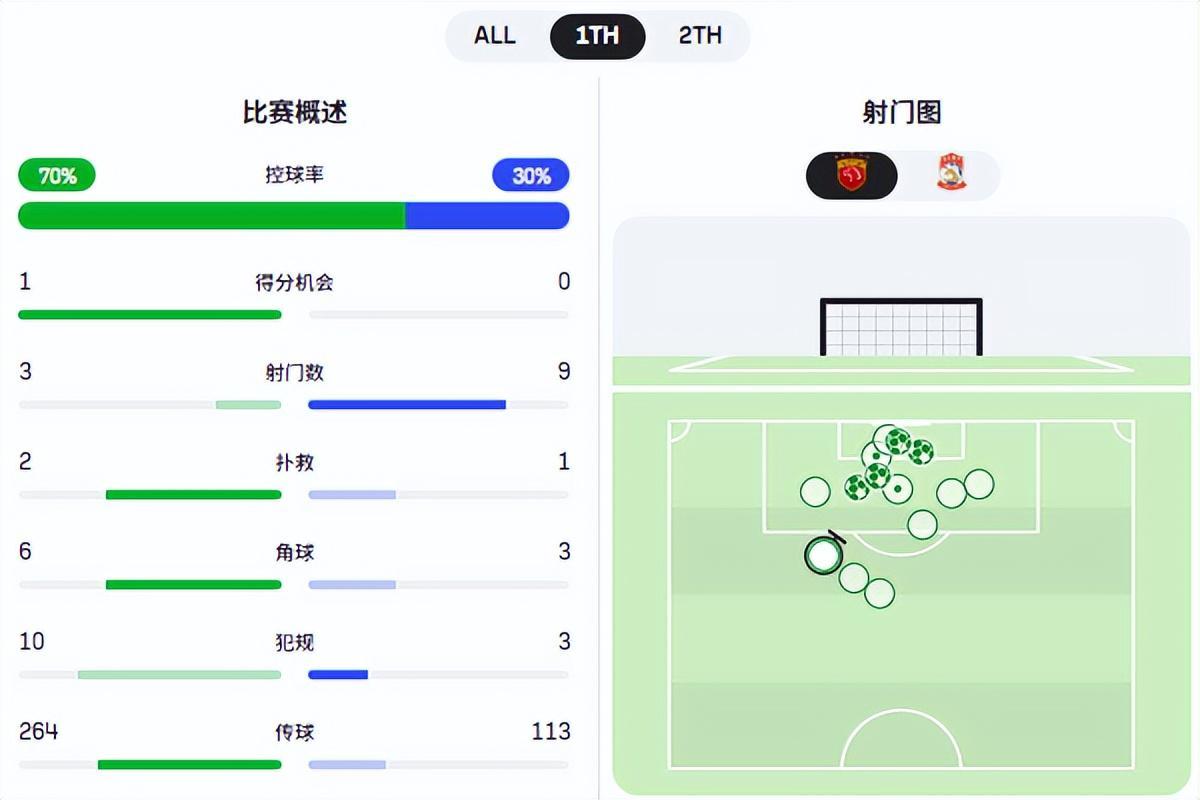Click the blue 30% possession badge
This screenshot has height=800, width=1200.
[531, 176]
